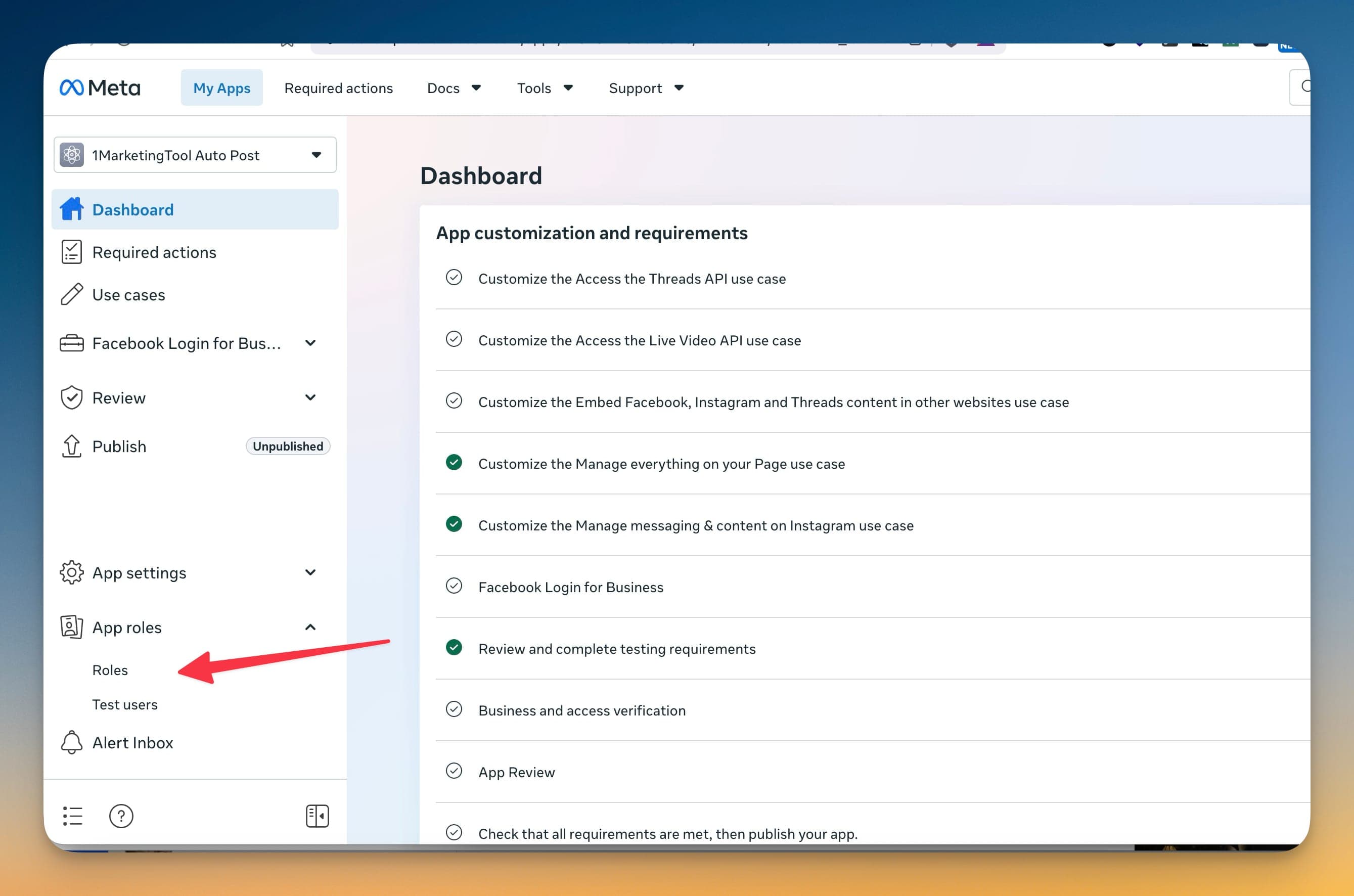Click the App settings gear icon
Image resolution: width=1354 pixels, height=896 pixels.
71,572
